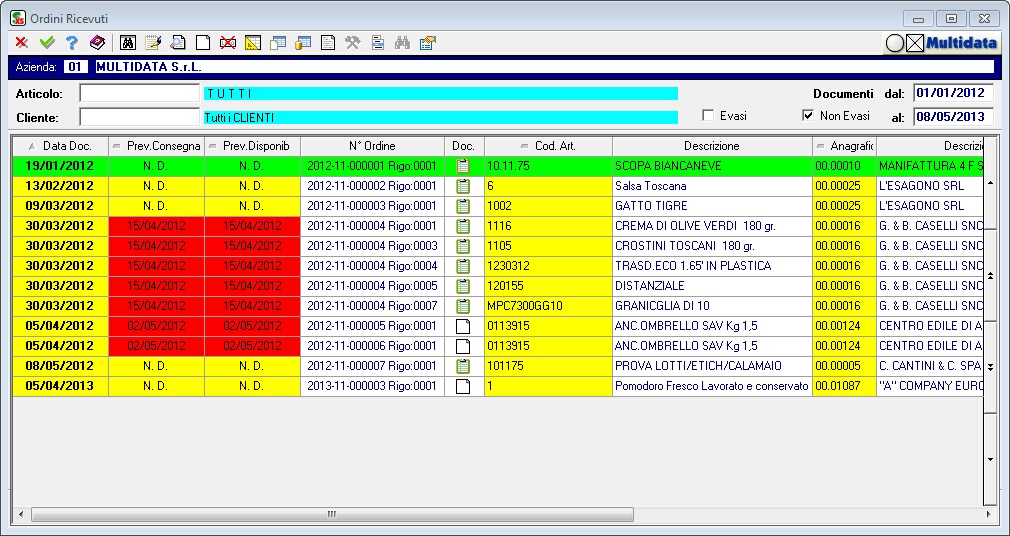This screenshot has width=1010, height=536.
Task: Click the black-framed binoculars search icon
Action: coord(128,43)
